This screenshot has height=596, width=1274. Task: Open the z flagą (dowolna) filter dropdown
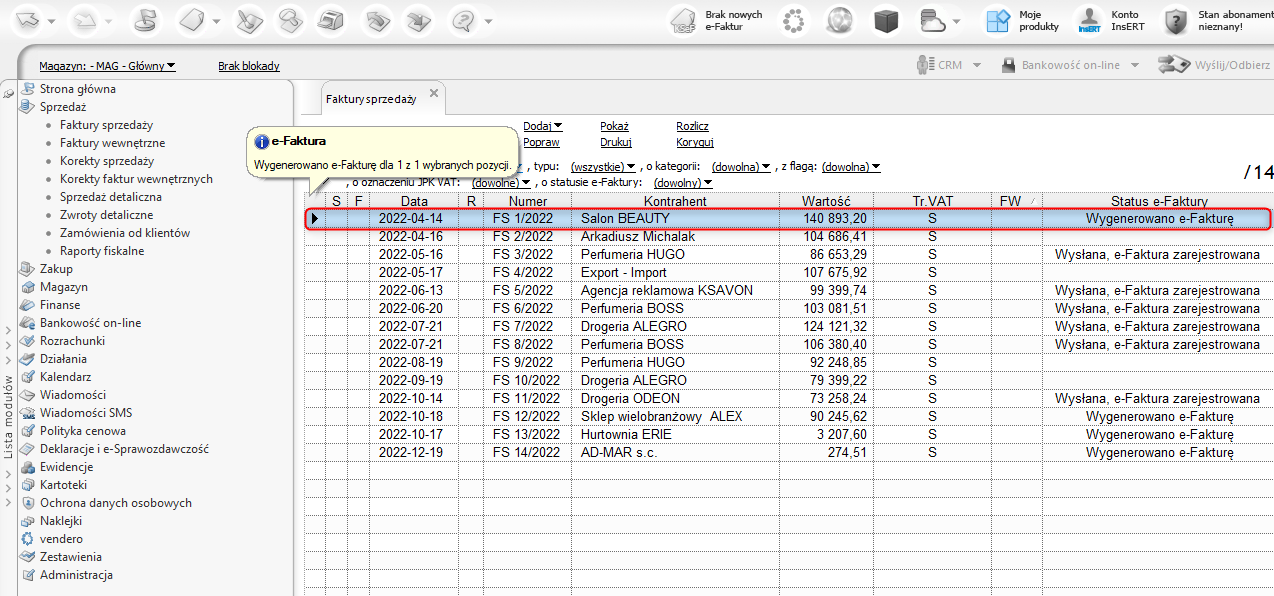(x=851, y=167)
